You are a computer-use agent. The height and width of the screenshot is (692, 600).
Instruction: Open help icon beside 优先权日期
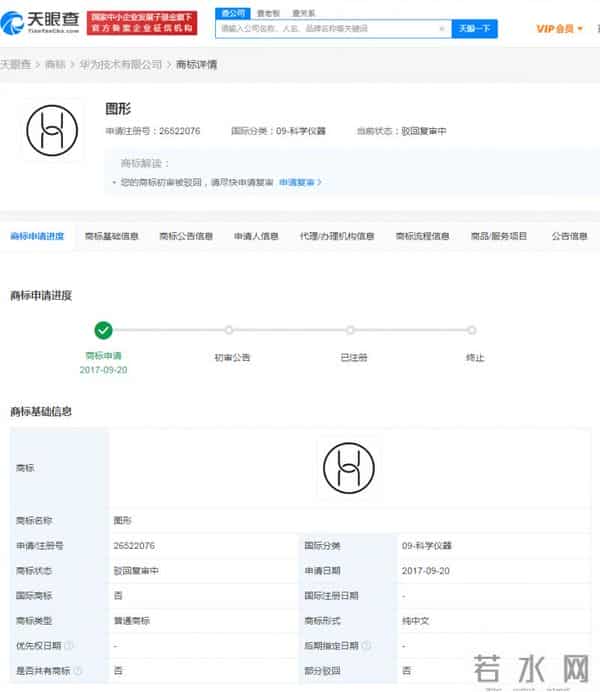(69, 646)
